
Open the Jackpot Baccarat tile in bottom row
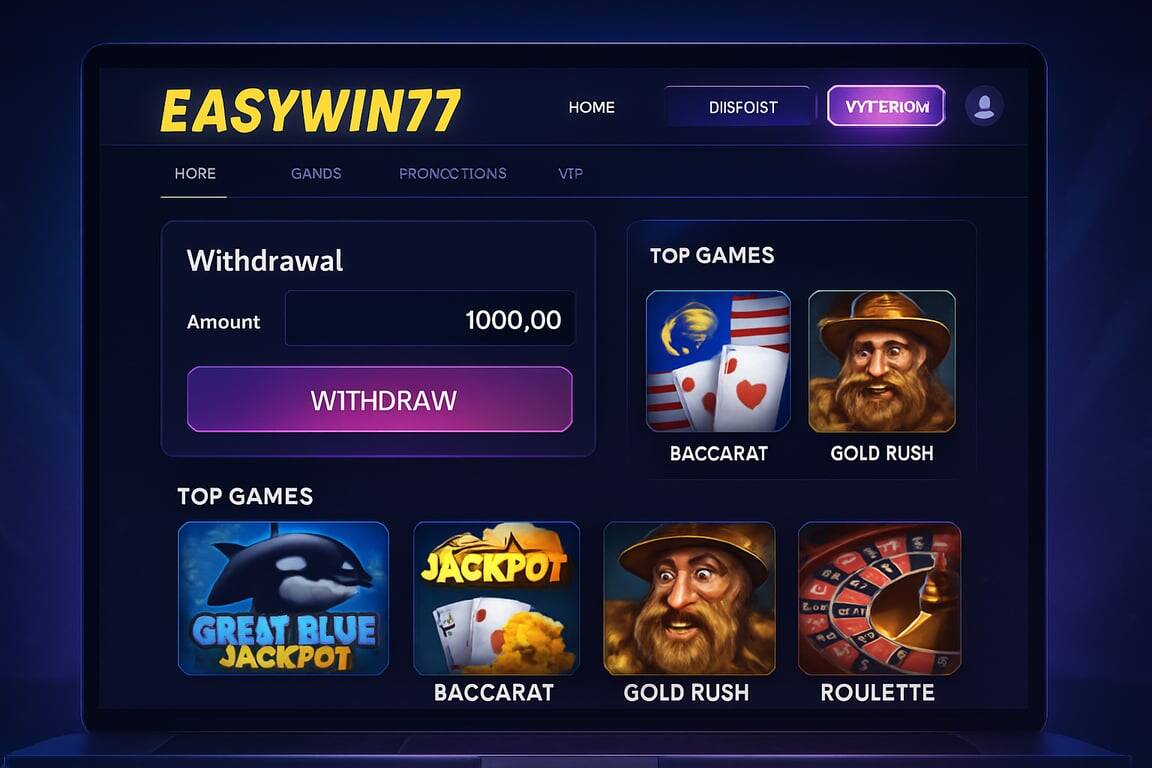point(497,598)
